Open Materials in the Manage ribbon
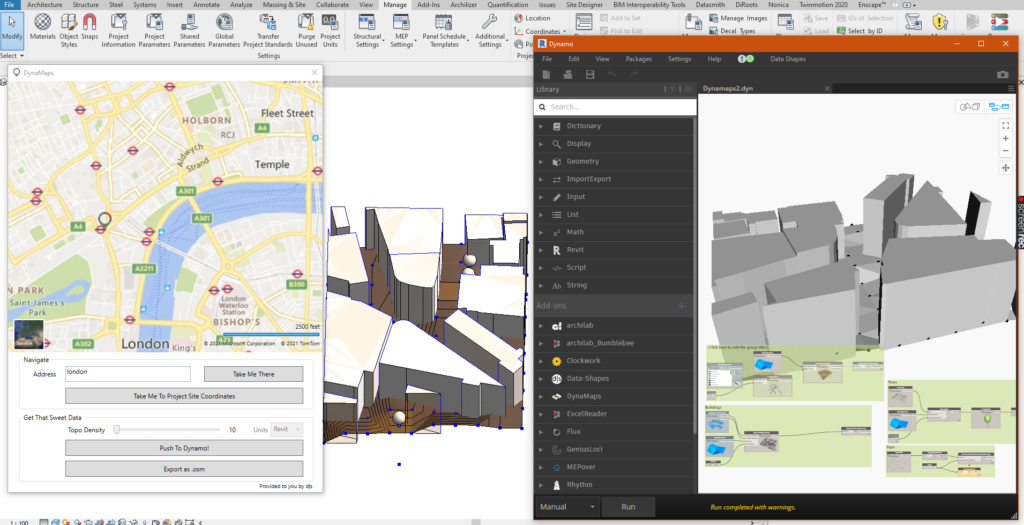Screen dimensions: 1024x525 point(43,29)
